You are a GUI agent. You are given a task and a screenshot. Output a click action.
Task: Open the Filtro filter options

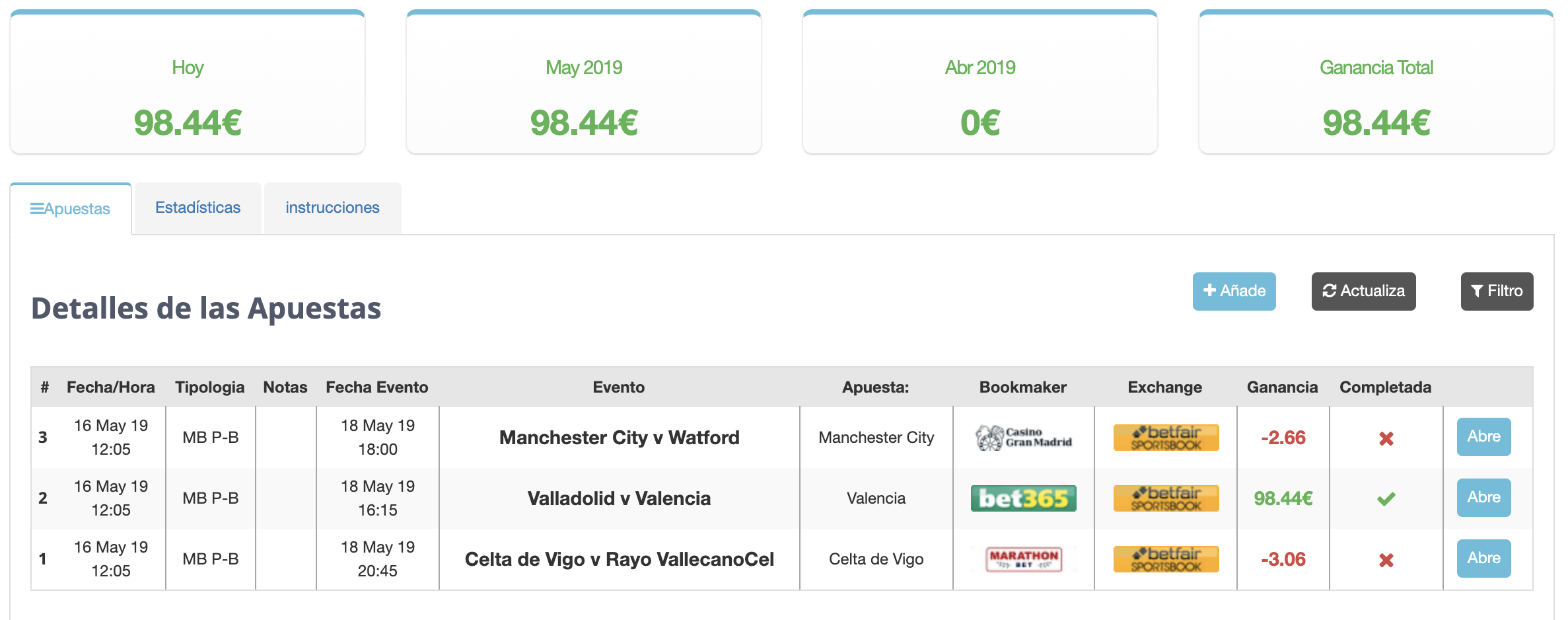(x=1497, y=291)
